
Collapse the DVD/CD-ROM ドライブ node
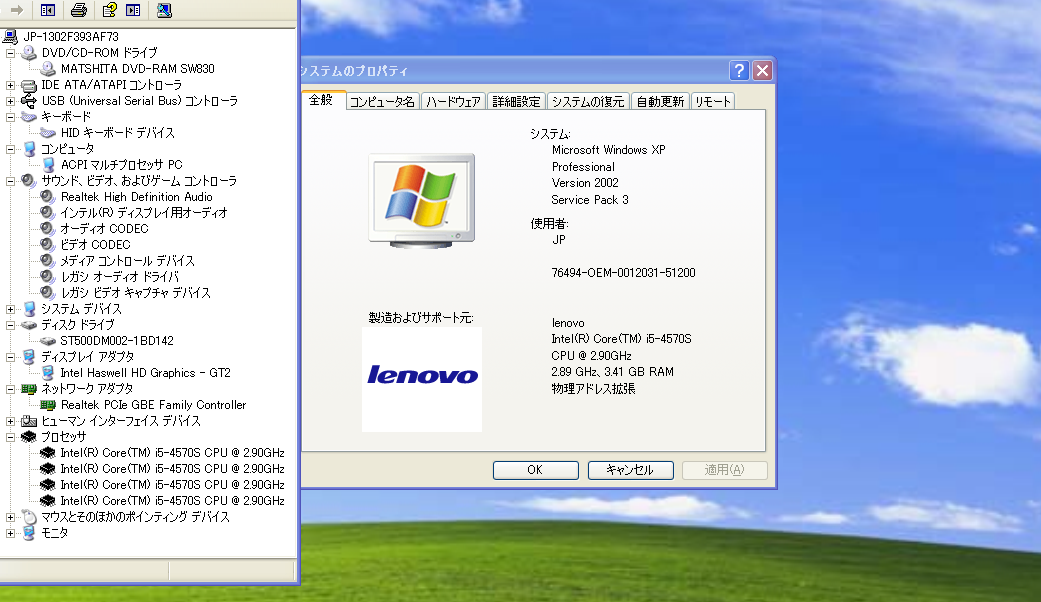(x=10, y=53)
